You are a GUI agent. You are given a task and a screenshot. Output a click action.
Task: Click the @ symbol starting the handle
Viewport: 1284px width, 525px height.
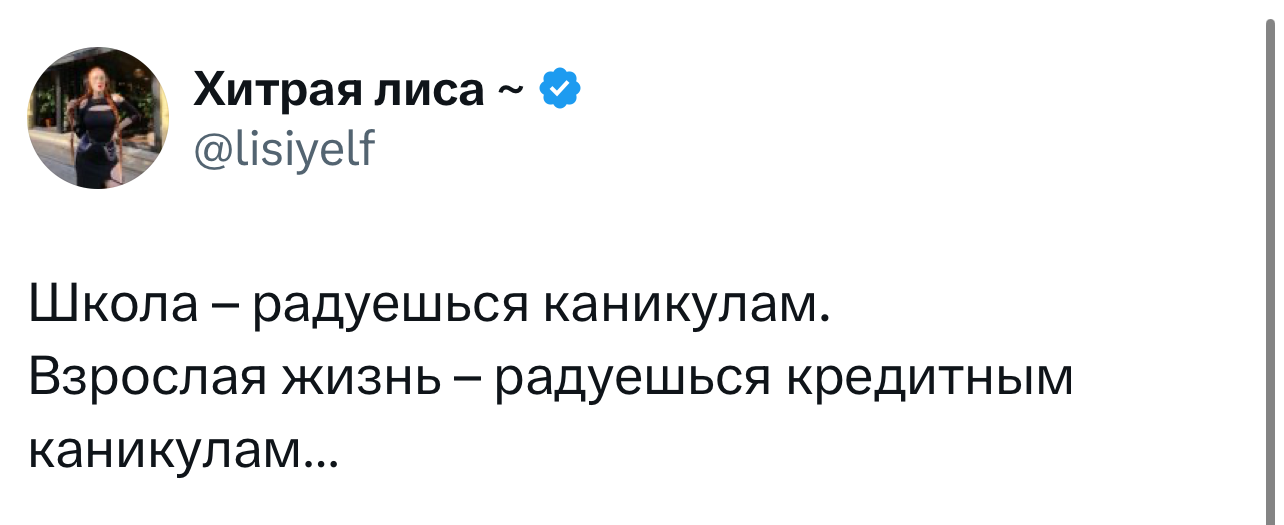[212, 153]
